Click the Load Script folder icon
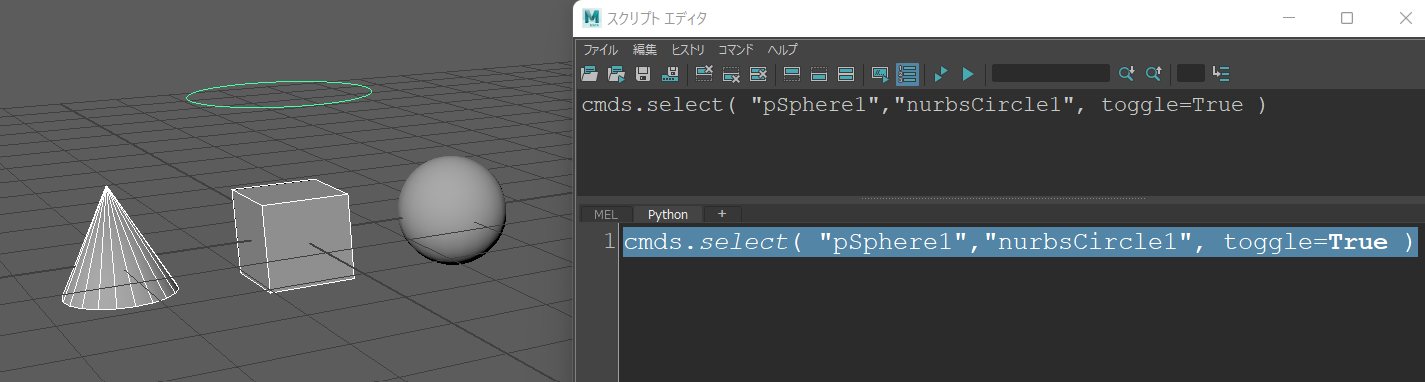The image size is (1425, 382). point(589,73)
